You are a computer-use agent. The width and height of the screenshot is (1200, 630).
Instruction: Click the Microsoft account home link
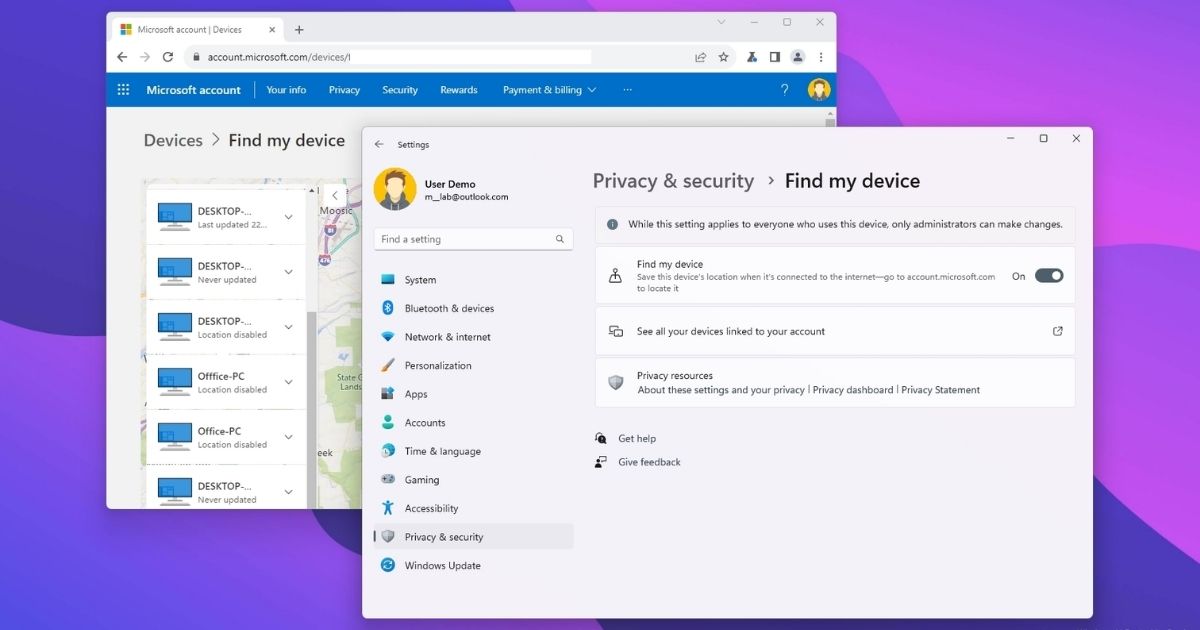click(194, 90)
